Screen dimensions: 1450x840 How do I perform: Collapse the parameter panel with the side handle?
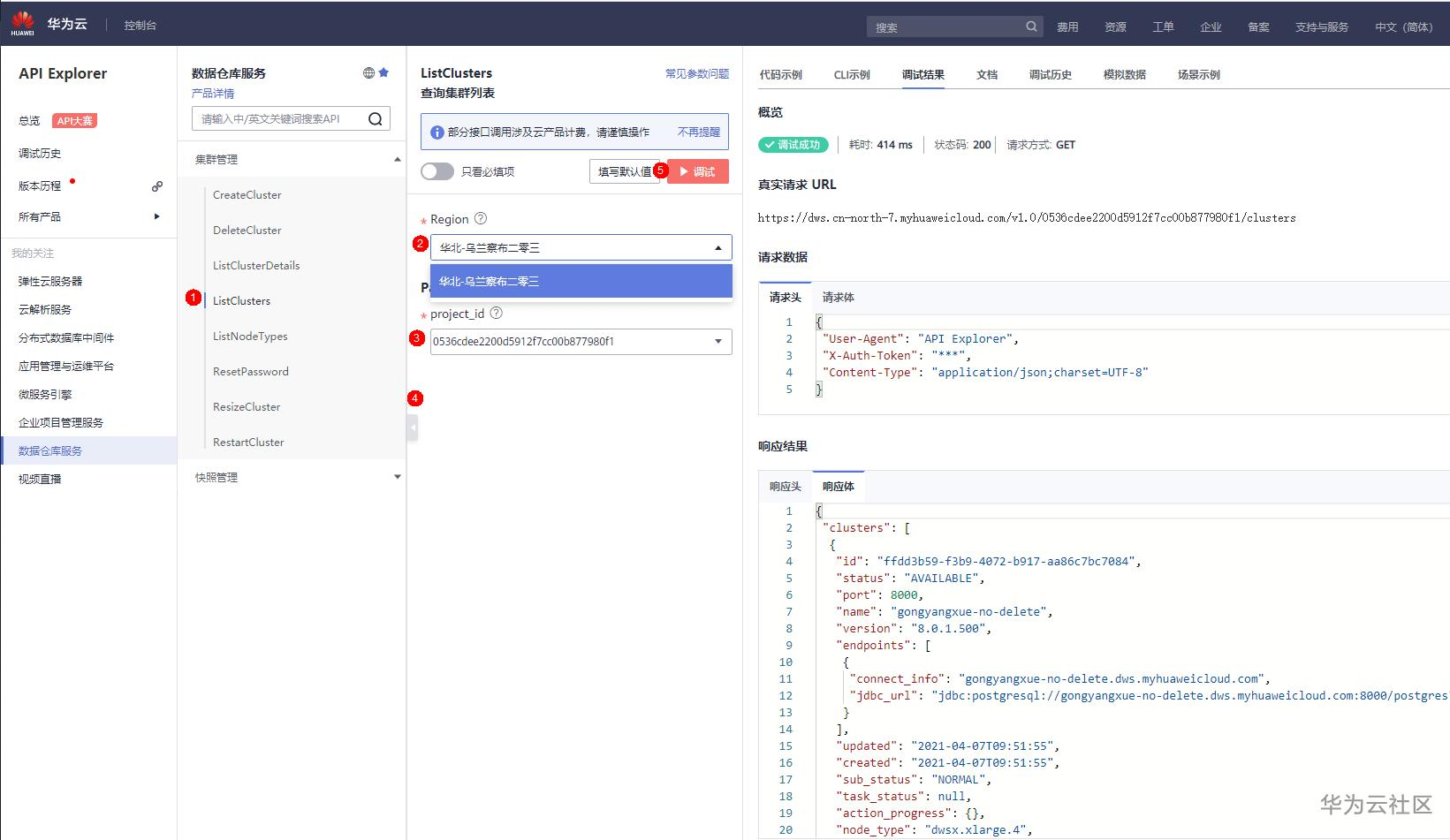pos(413,428)
